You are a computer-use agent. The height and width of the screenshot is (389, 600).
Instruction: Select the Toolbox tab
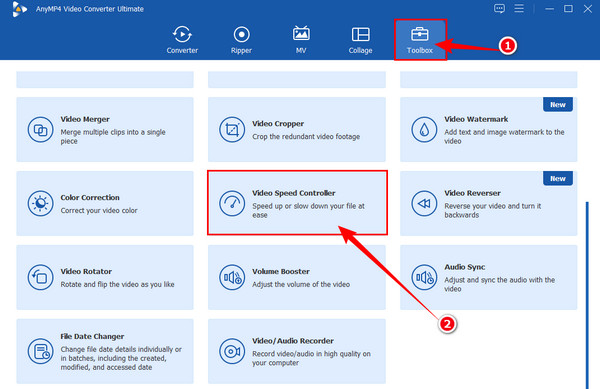tap(420, 40)
